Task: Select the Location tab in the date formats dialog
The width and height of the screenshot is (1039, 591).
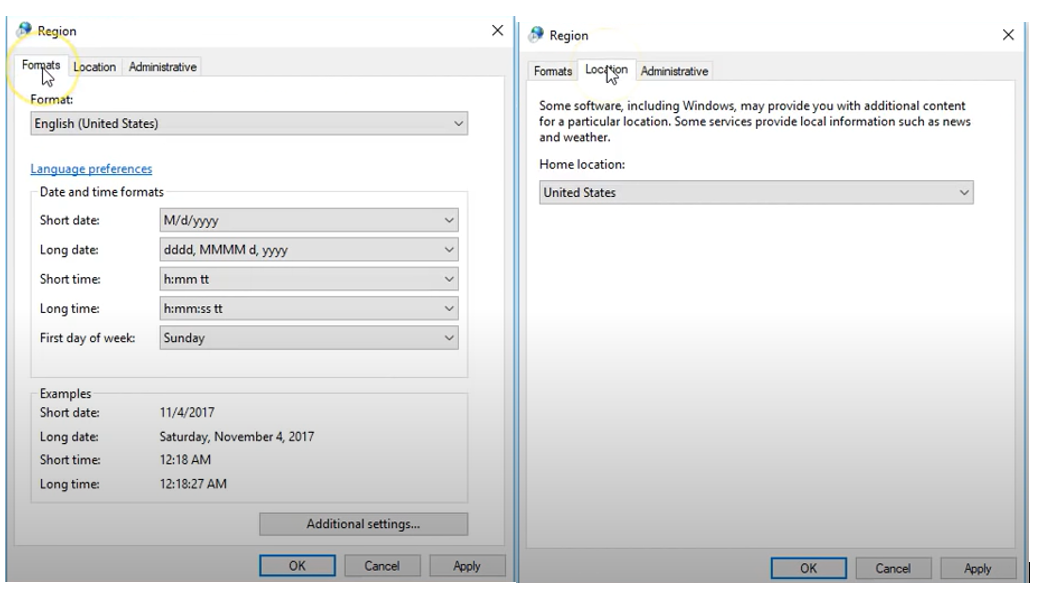Action: 95,67
